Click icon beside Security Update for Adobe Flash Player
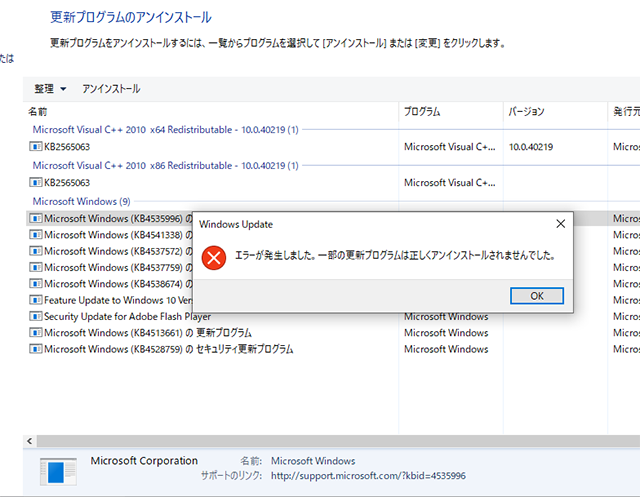Viewport: 640px width, 497px height. tap(36, 316)
